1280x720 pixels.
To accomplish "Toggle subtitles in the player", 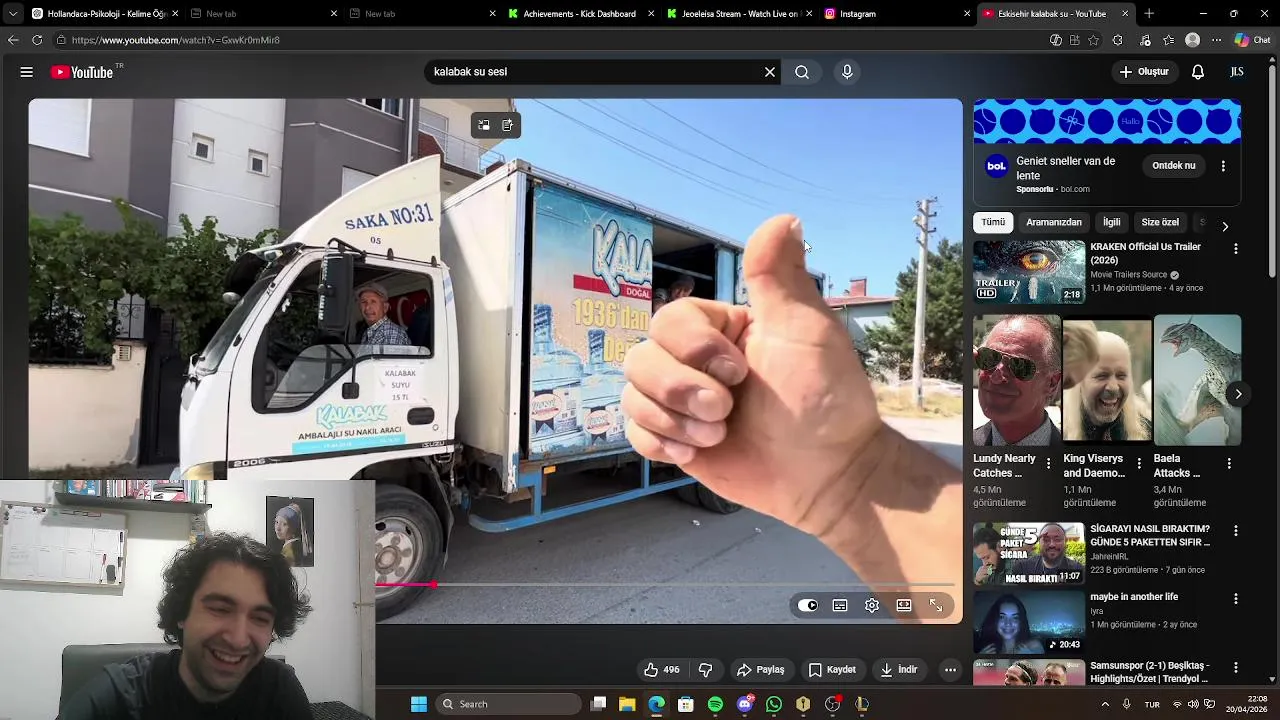I will (x=840, y=605).
